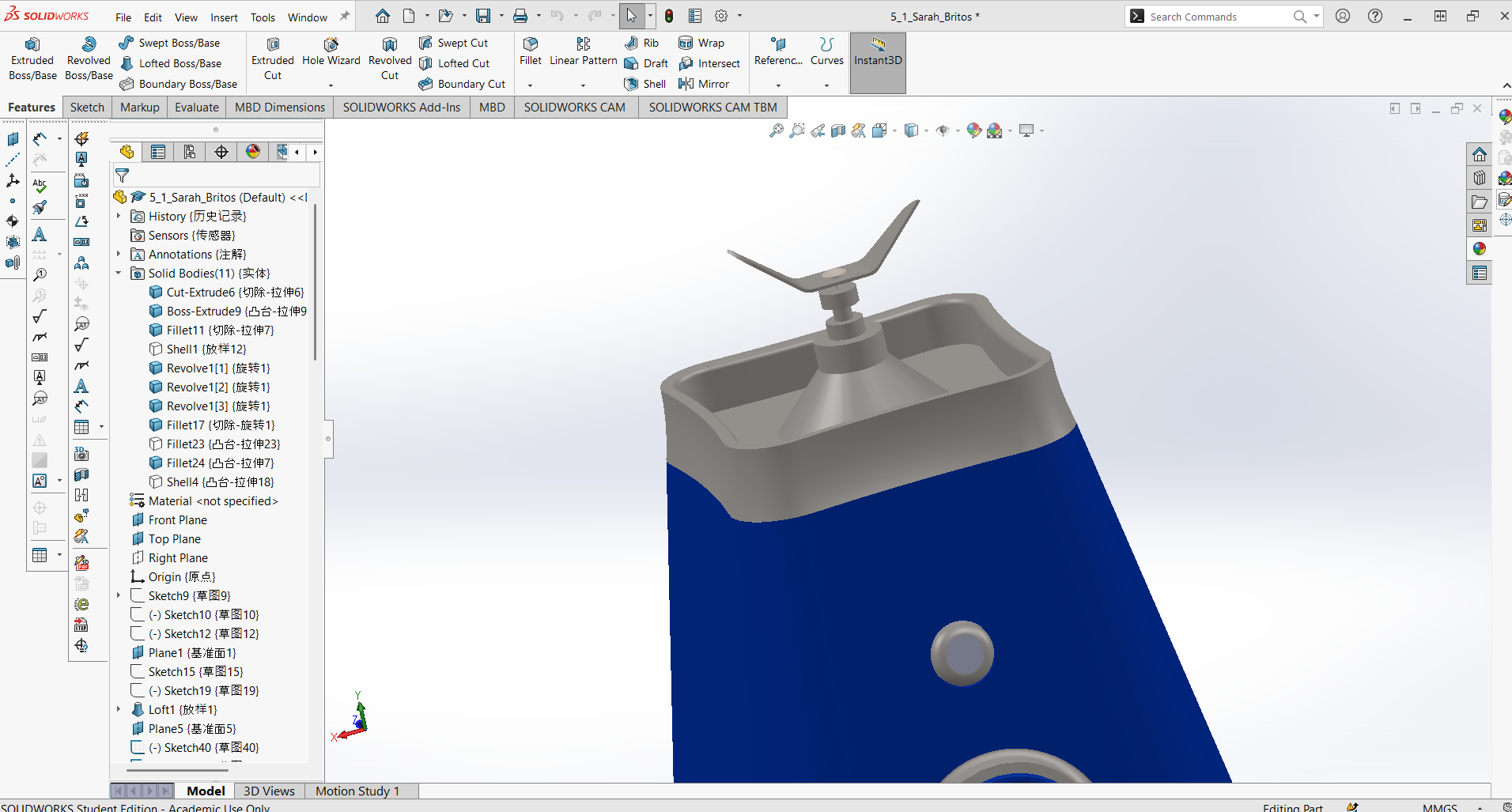Select the Front Plane
The width and height of the screenshot is (1512, 812).
(169, 519)
